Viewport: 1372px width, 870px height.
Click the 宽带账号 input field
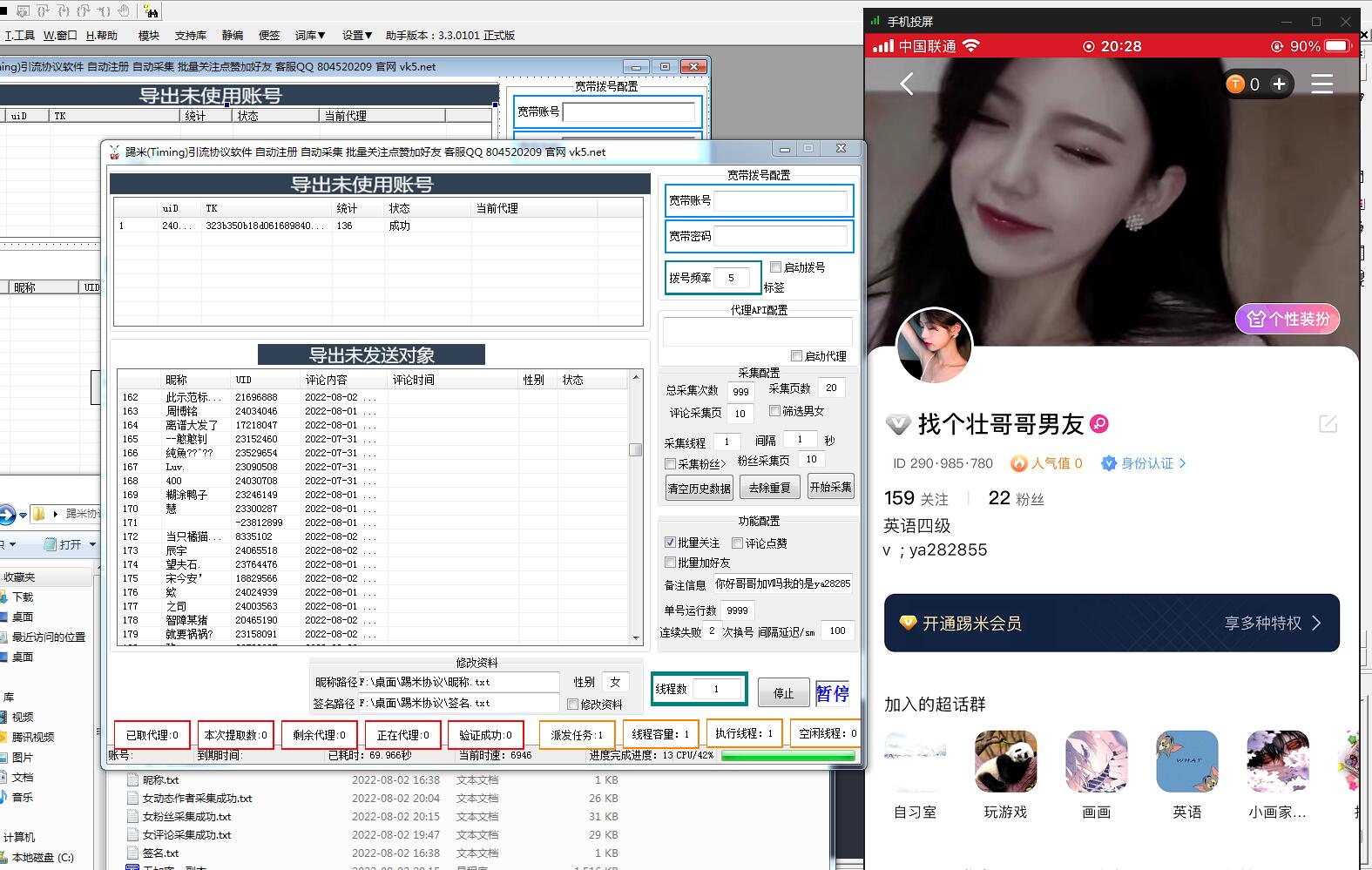[x=780, y=201]
